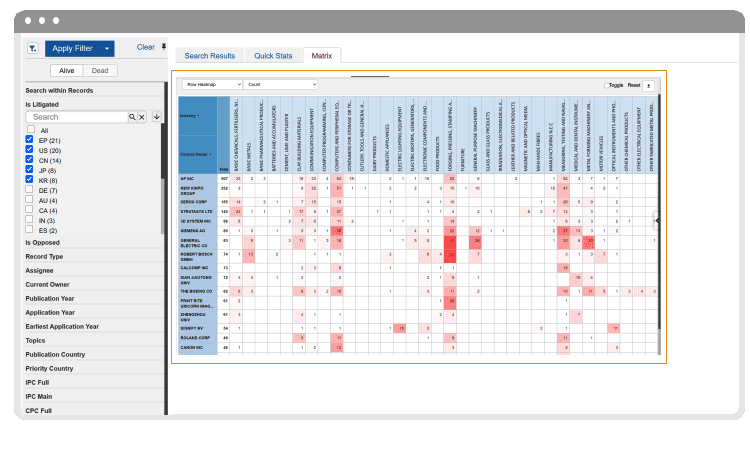Click the SIEMENS AG row header
The width and height of the screenshot is (750, 450).
(x=198, y=230)
